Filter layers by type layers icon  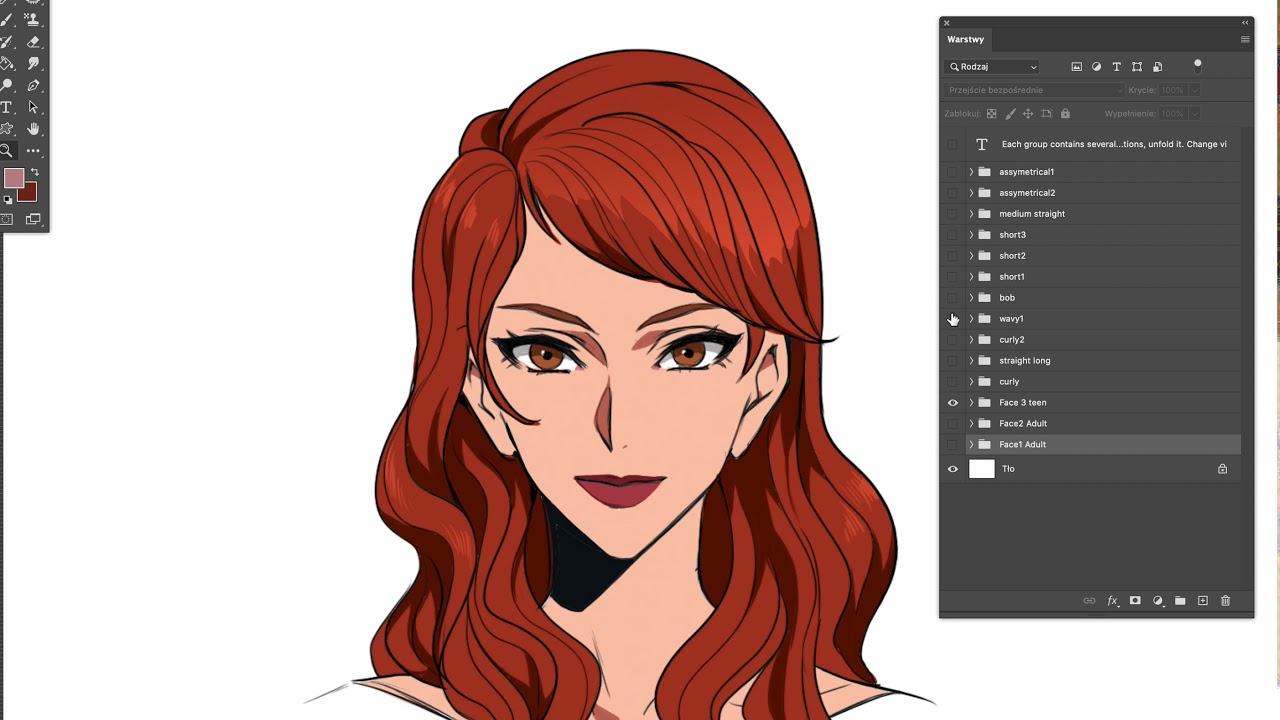click(x=1116, y=67)
